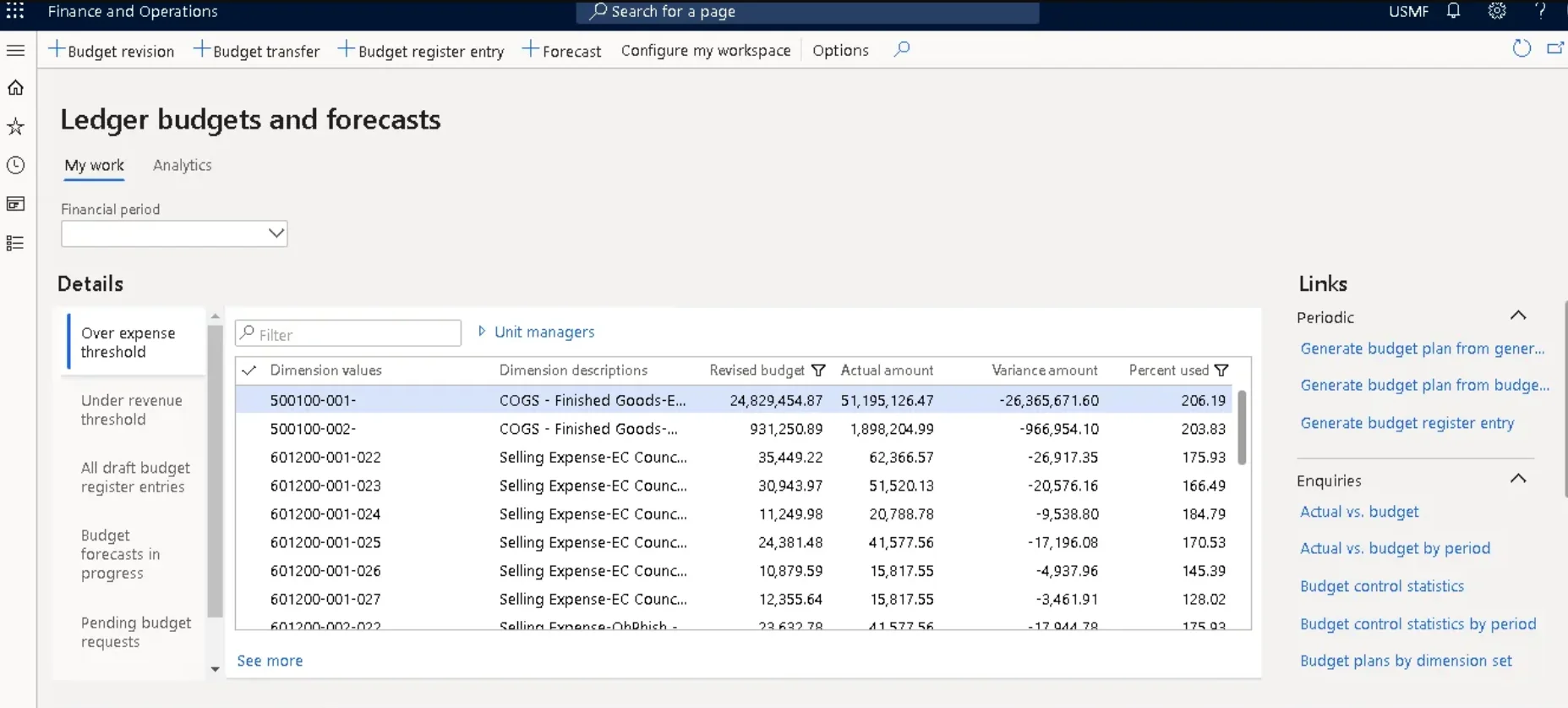
Task: Select Over expense threshold list
Action: pos(135,342)
